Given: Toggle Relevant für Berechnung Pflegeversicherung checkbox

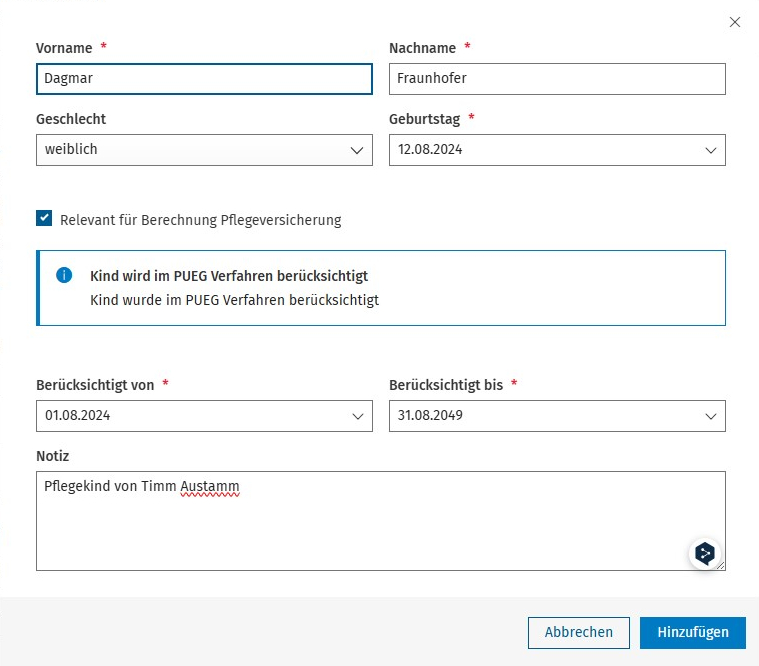Looking at the screenshot, I should 44,219.
